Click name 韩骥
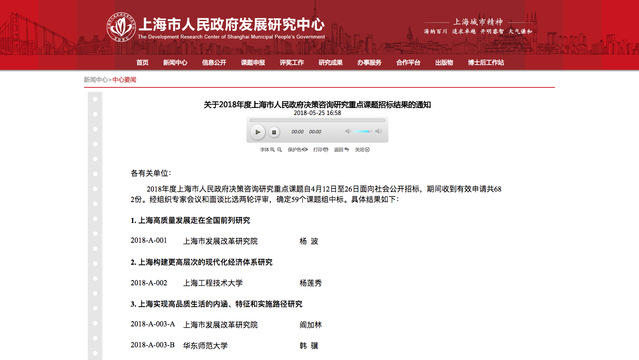639x360 pixels. [309, 346]
